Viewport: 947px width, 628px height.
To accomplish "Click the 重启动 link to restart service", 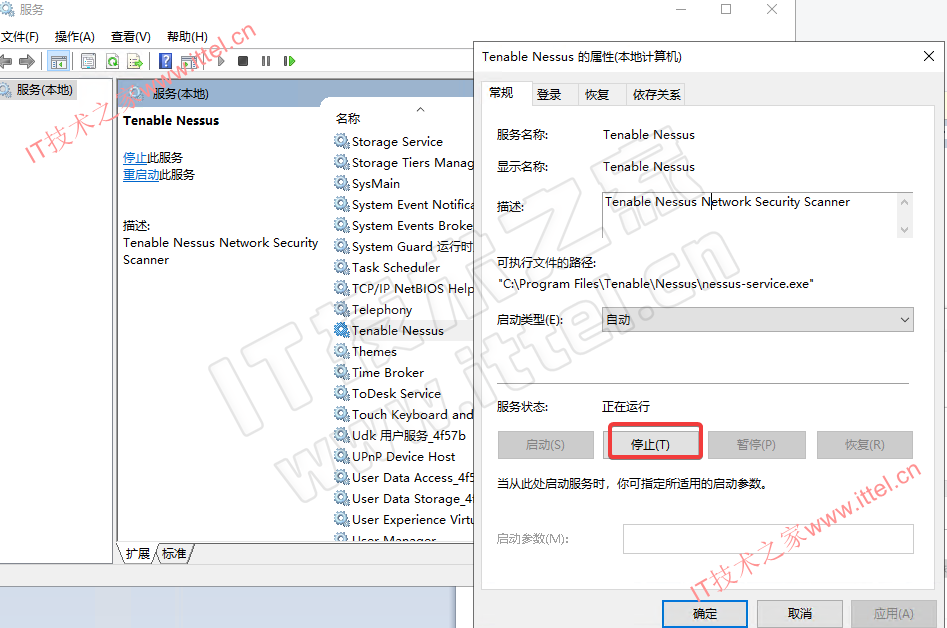I will [141, 175].
